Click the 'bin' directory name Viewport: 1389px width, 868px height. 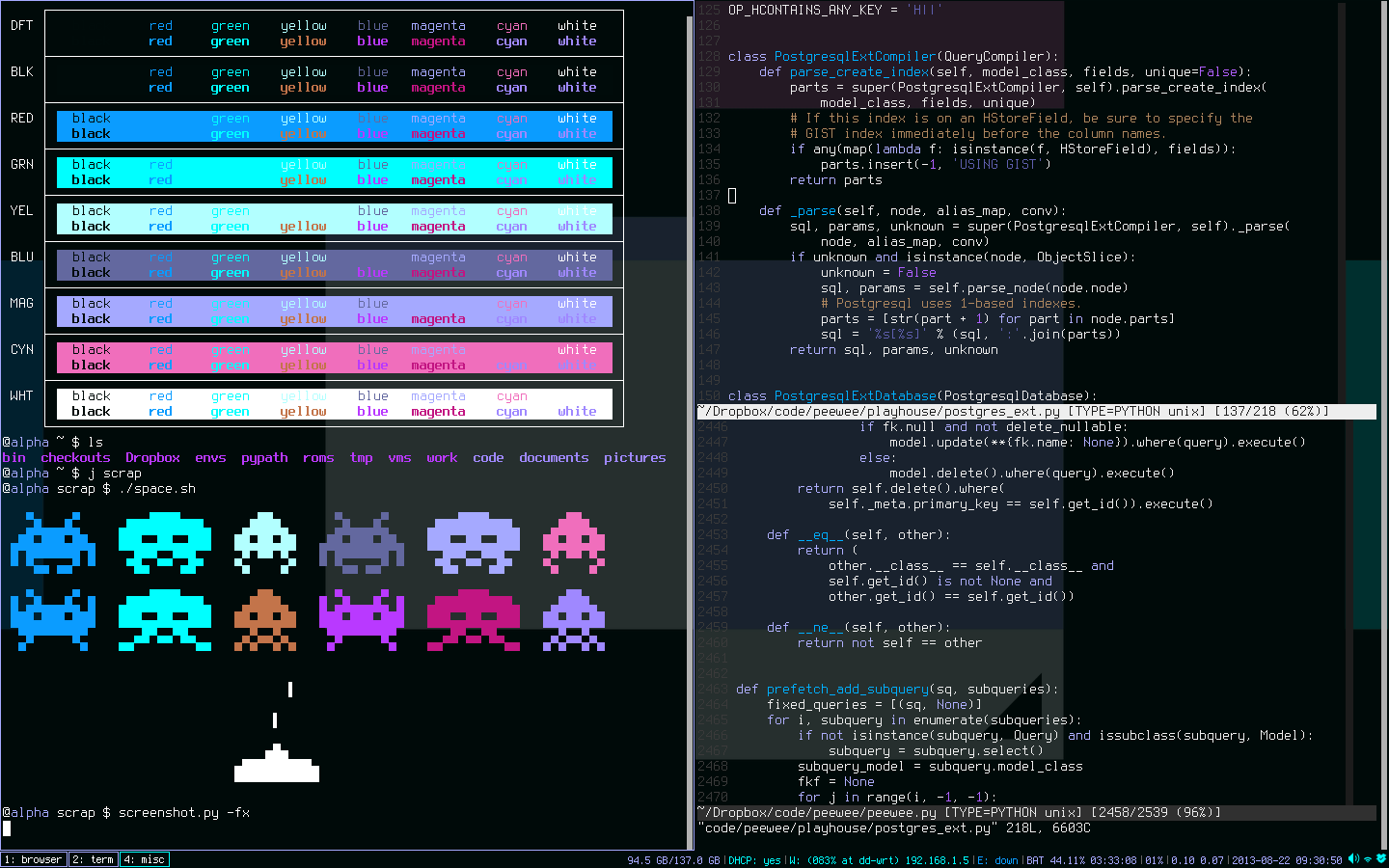(x=14, y=458)
